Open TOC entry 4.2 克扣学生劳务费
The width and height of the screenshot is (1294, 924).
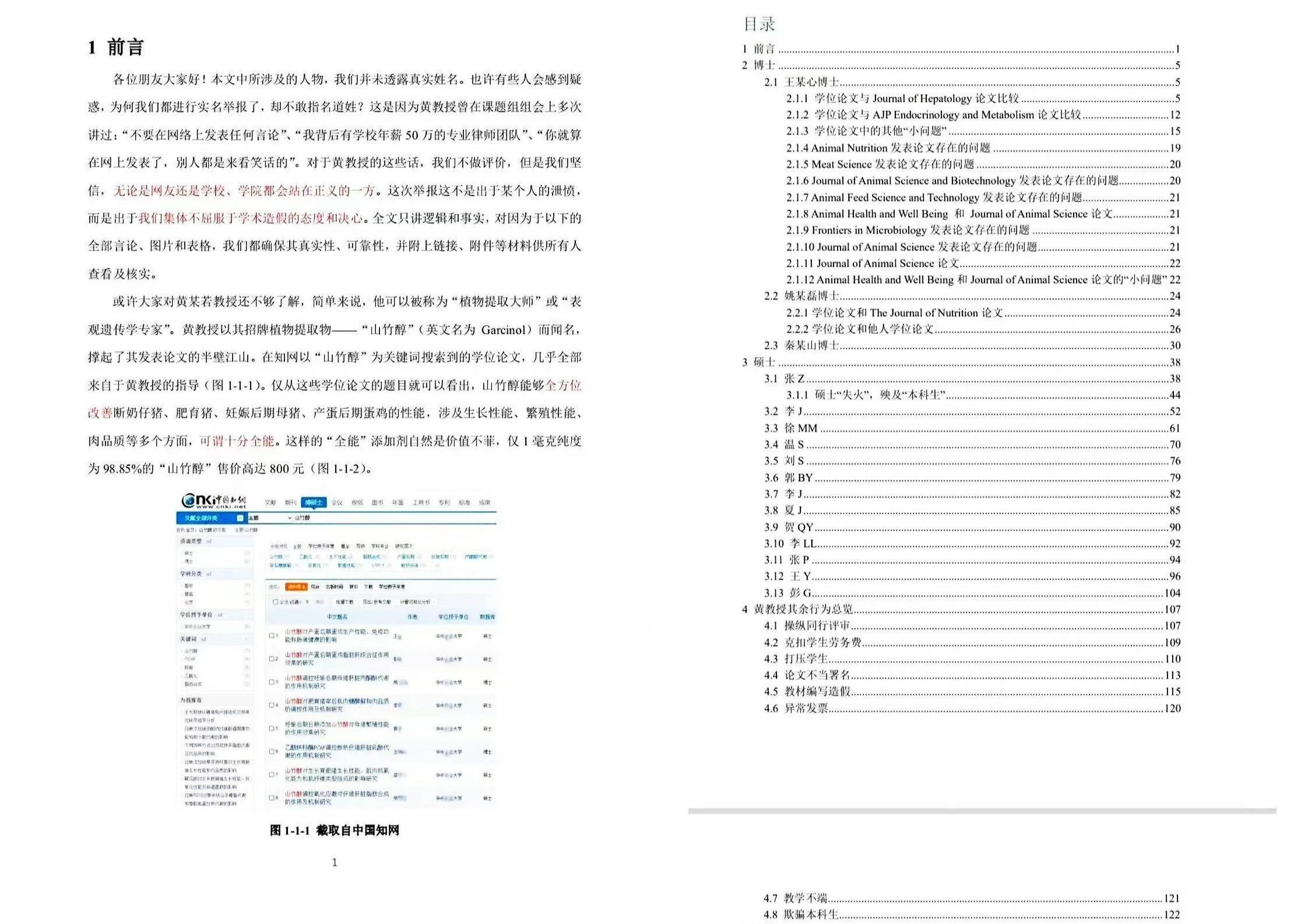[972, 643]
